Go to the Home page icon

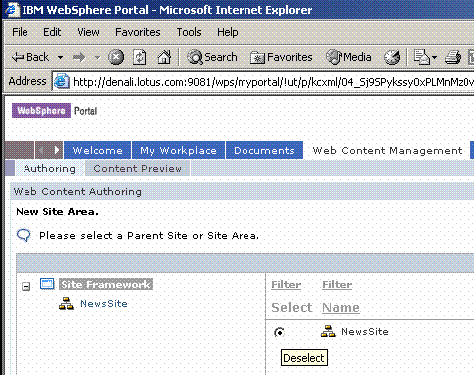point(164,57)
